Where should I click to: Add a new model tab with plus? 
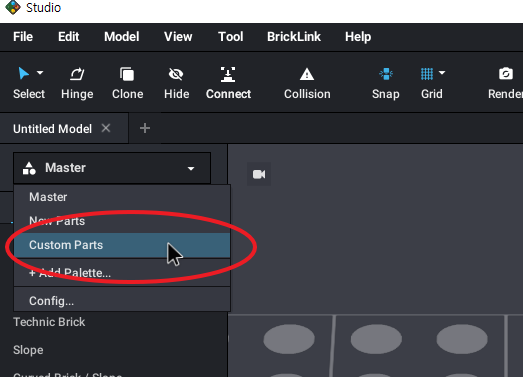(x=145, y=128)
